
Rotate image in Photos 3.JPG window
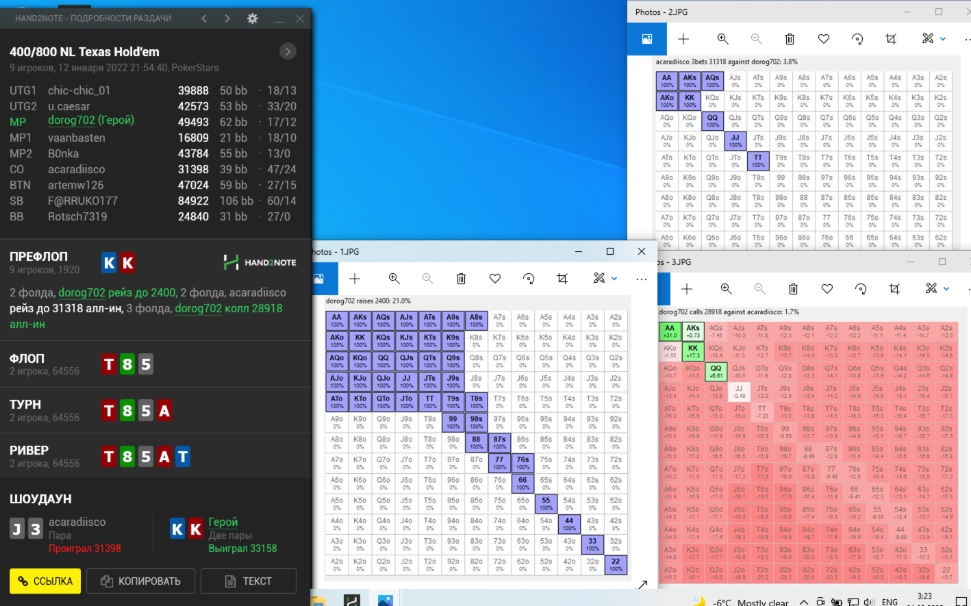pyautogui.click(x=860, y=289)
